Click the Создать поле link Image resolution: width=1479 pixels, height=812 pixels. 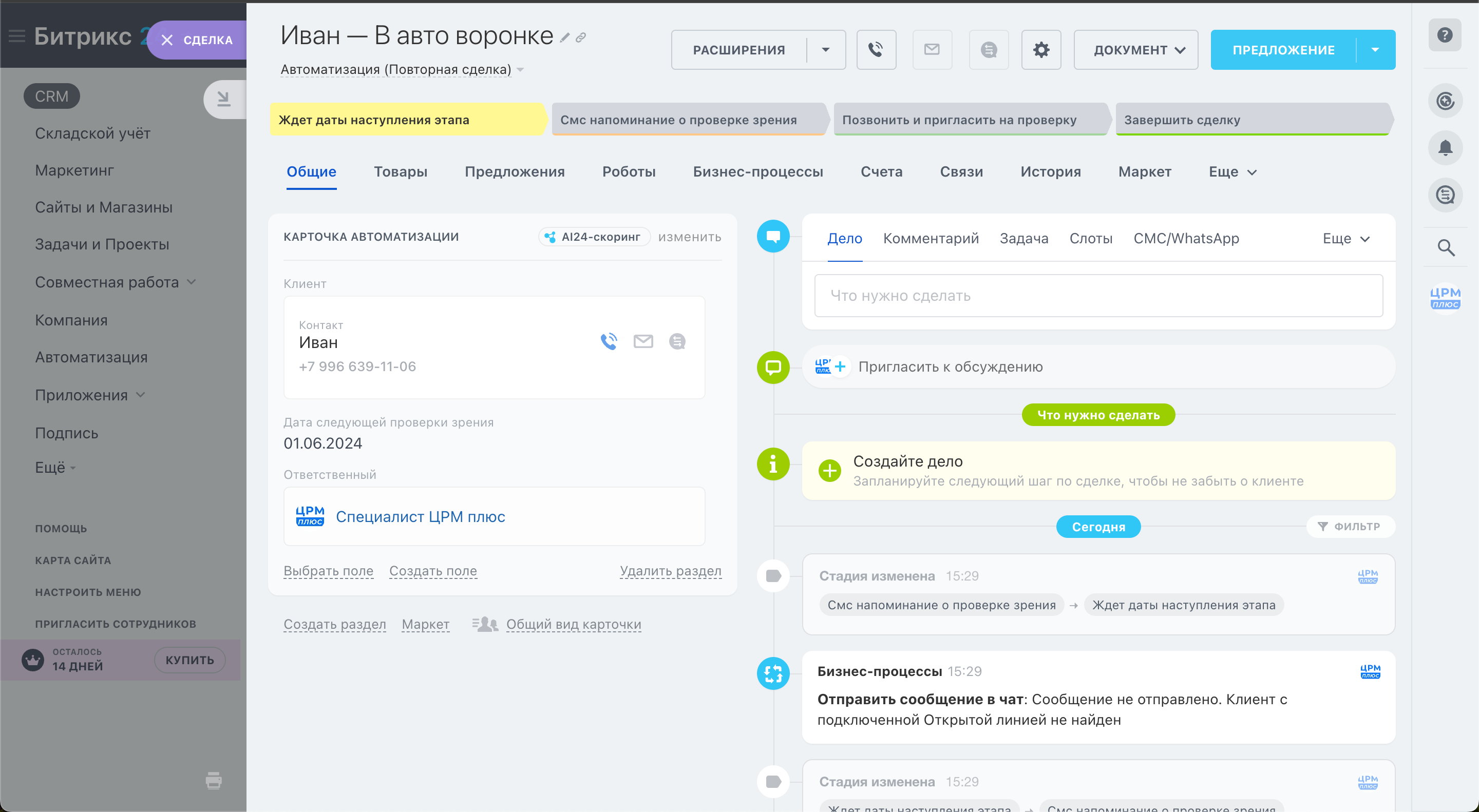click(433, 571)
